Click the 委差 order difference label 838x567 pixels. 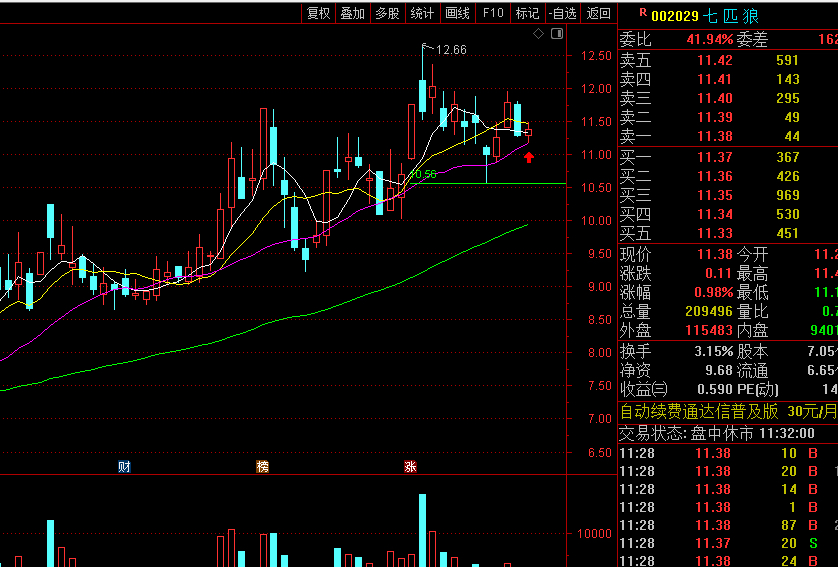[752, 40]
